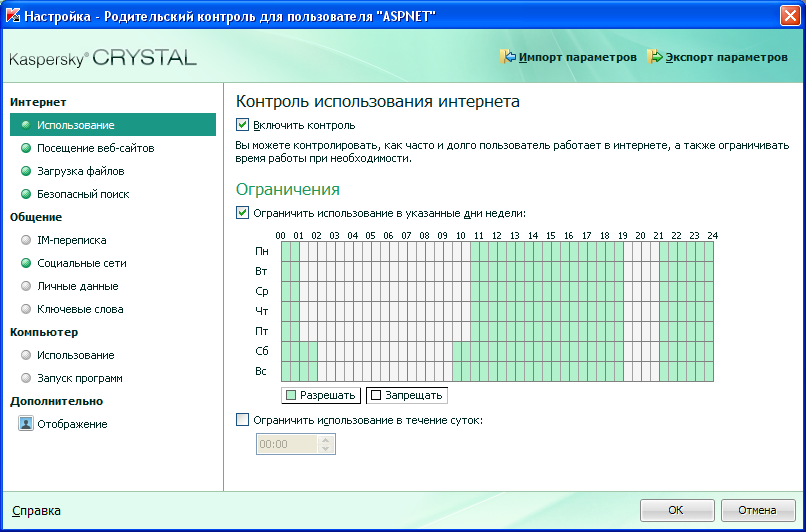806x532 pixels.
Task: Toggle the Включить контроль checkbox
Action: click(242, 125)
